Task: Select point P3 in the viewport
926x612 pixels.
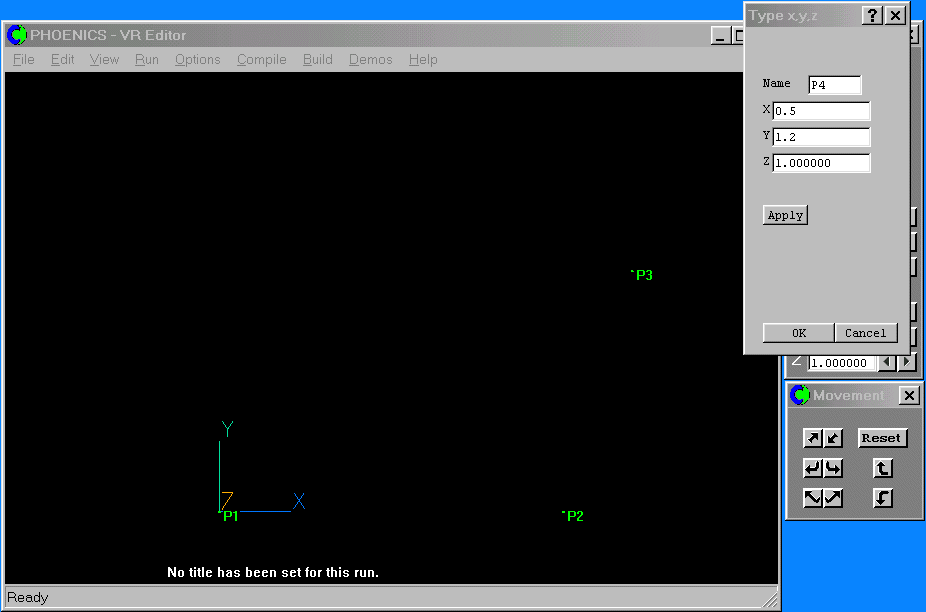Action: coord(642,275)
